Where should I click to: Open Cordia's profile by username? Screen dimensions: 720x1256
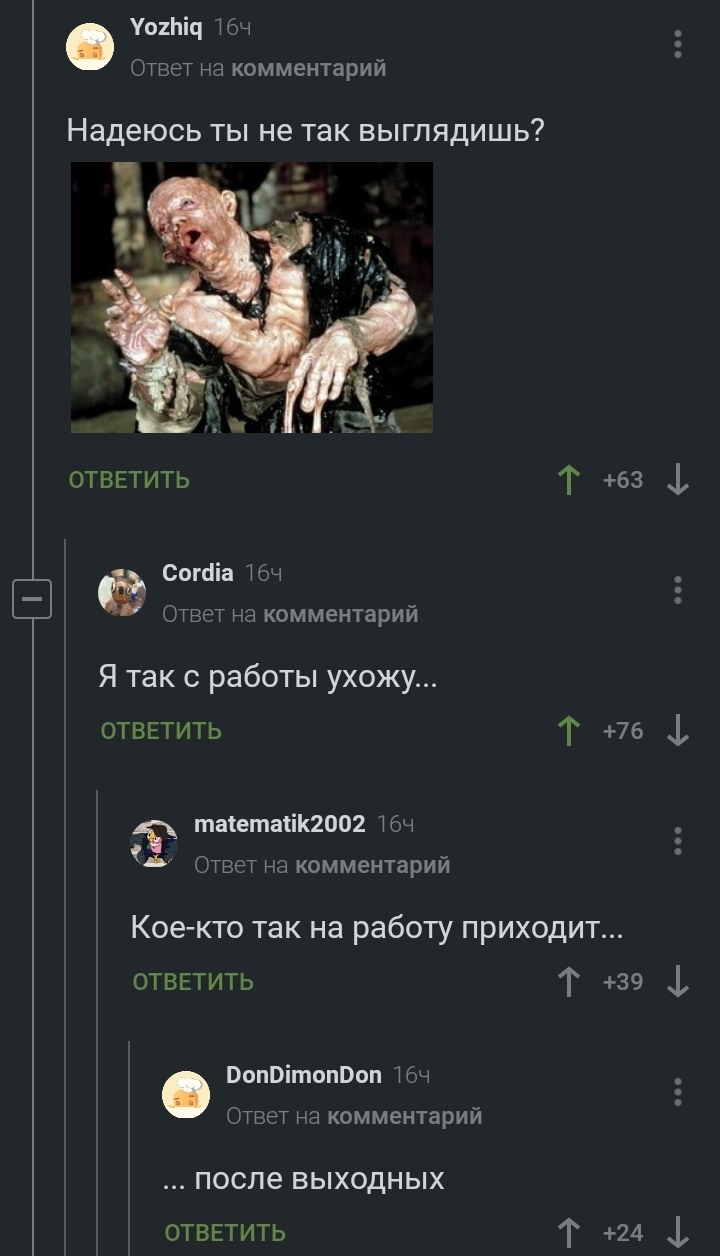[198, 573]
